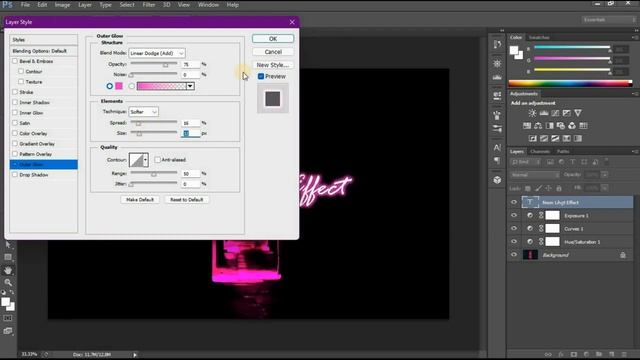Select the Zoom tool in toolbar
This screenshot has height=360, width=640.
tap(8, 282)
